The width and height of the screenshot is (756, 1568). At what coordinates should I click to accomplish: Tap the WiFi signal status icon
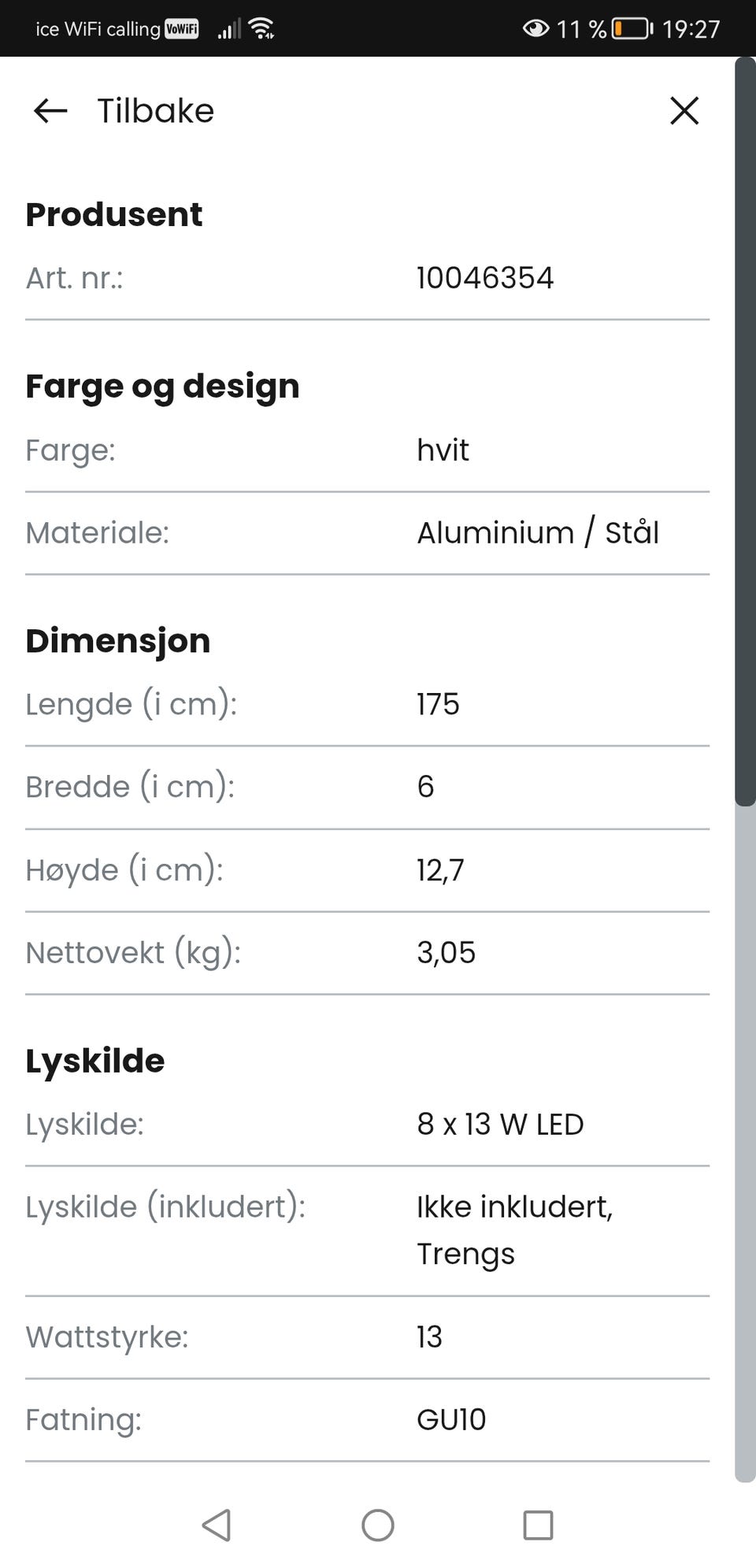coord(261,29)
